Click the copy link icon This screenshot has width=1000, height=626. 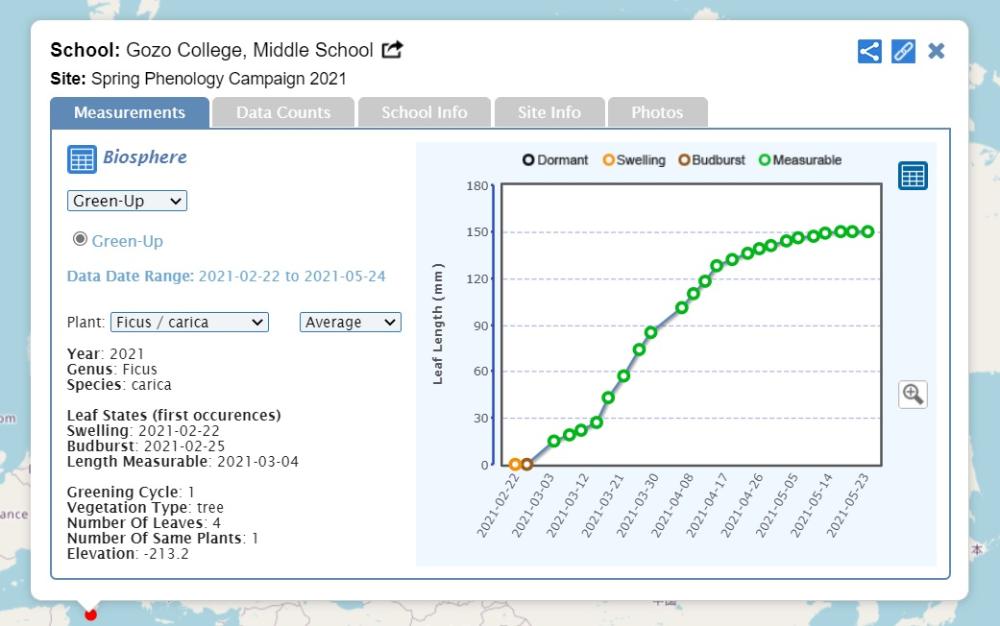click(903, 51)
